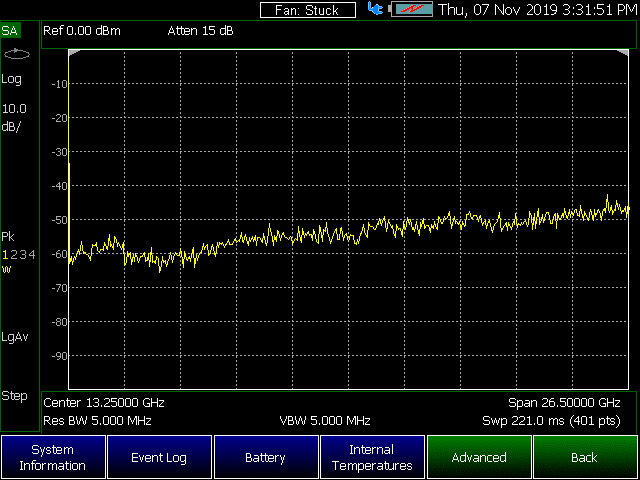
Task: Click the SA mode indicator
Action: (10, 31)
